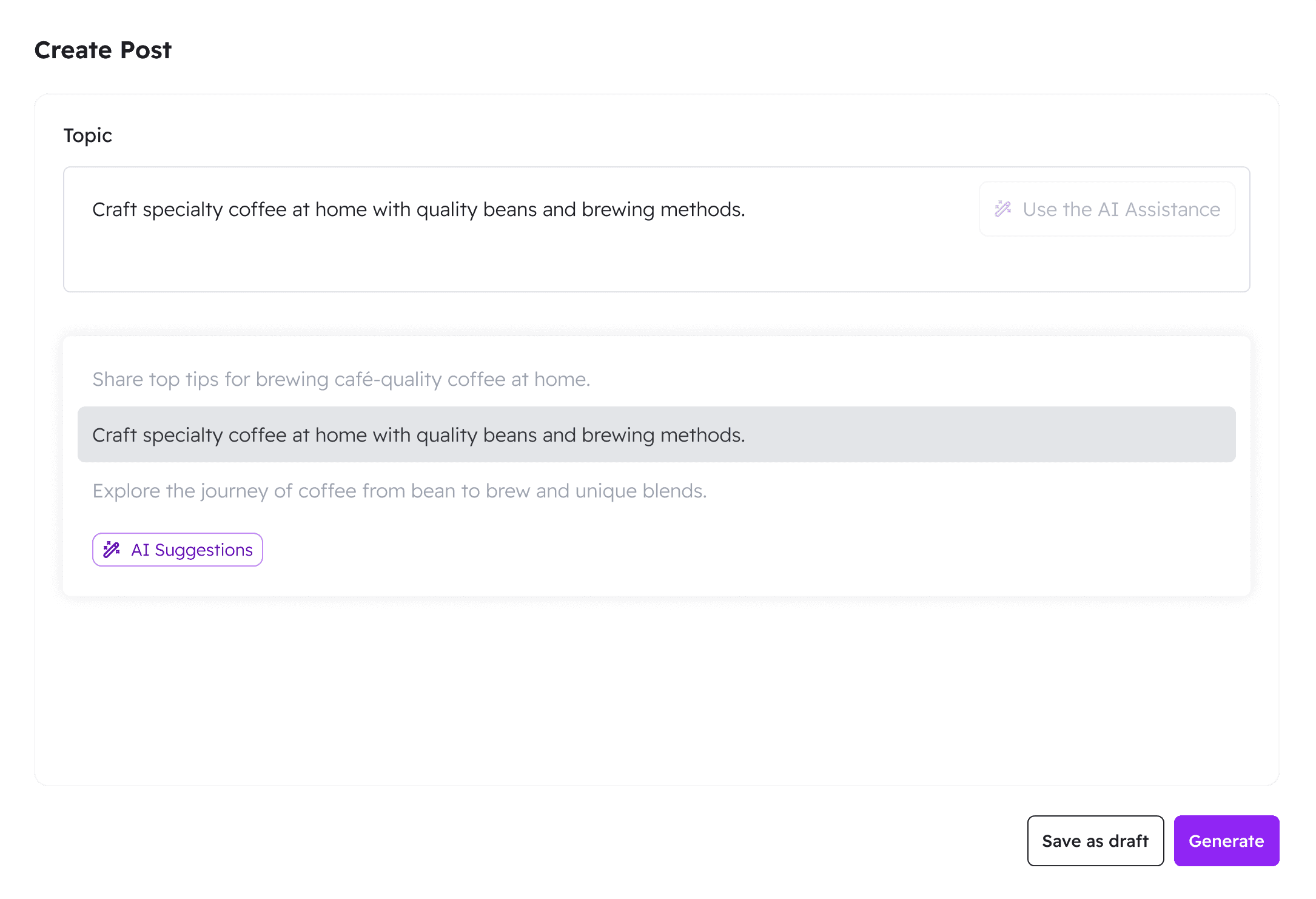This screenshot has width=1316, height=899.
Task: Click the purple Generate button at bottom right
Action: pyautogui.click(x=1226, y=841)
